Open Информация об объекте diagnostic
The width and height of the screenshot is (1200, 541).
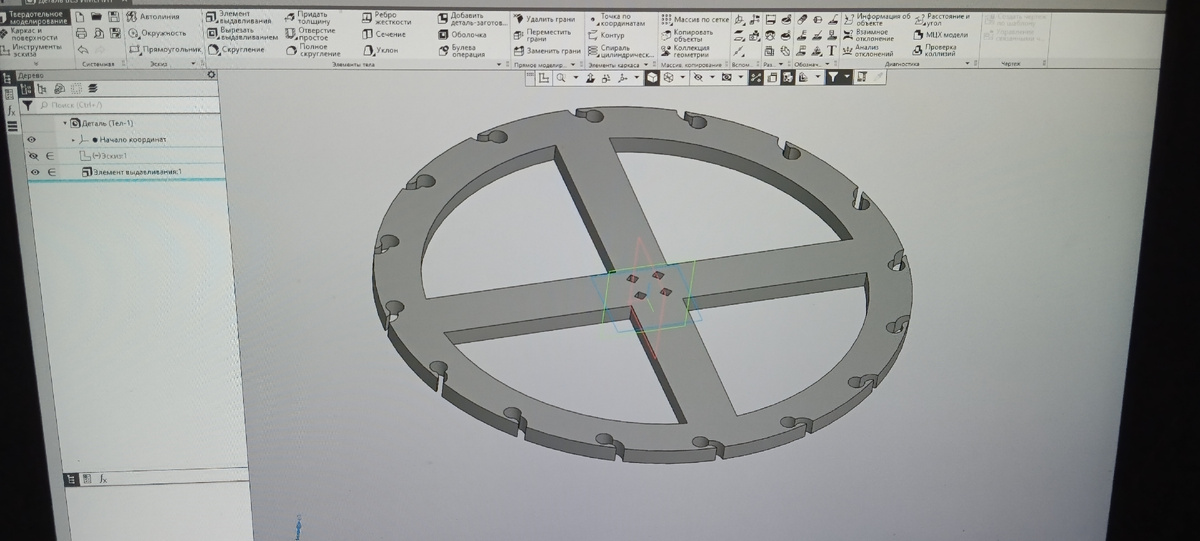pyautogui.click(x=878, y=19)
